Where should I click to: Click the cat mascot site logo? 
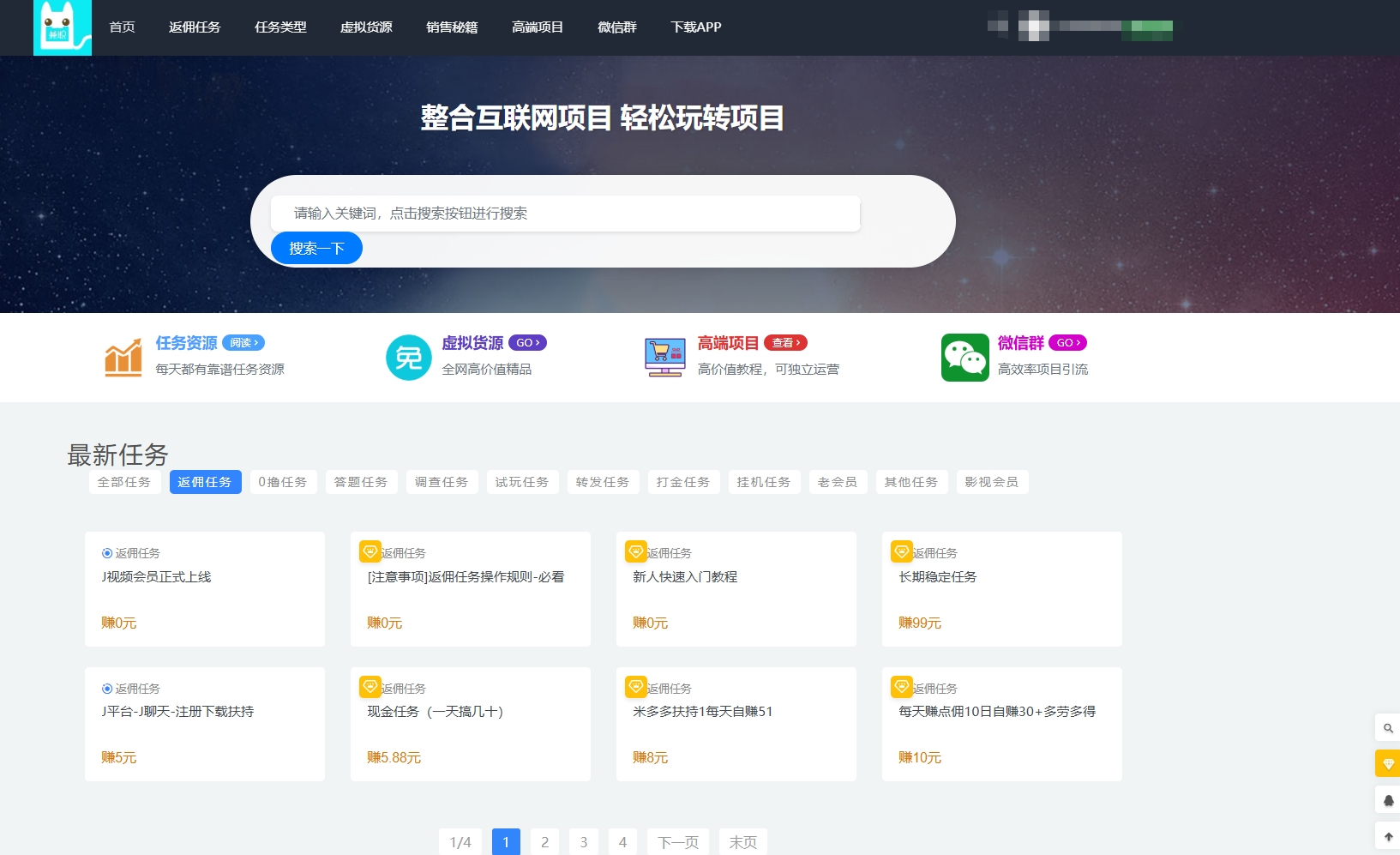click(62, 27)
